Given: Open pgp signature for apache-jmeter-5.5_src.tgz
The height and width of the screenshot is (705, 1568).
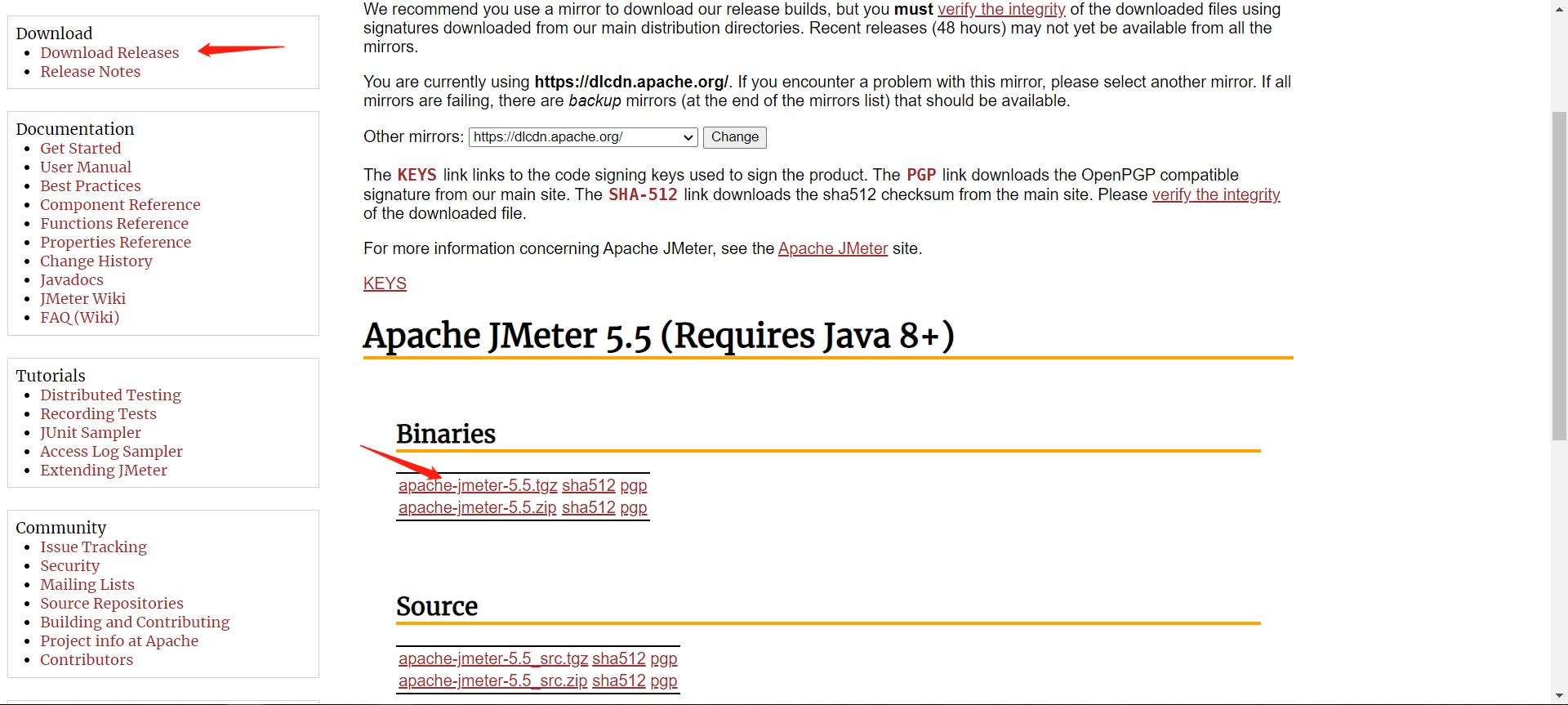Looking at the screenshot, I should 664,659.
